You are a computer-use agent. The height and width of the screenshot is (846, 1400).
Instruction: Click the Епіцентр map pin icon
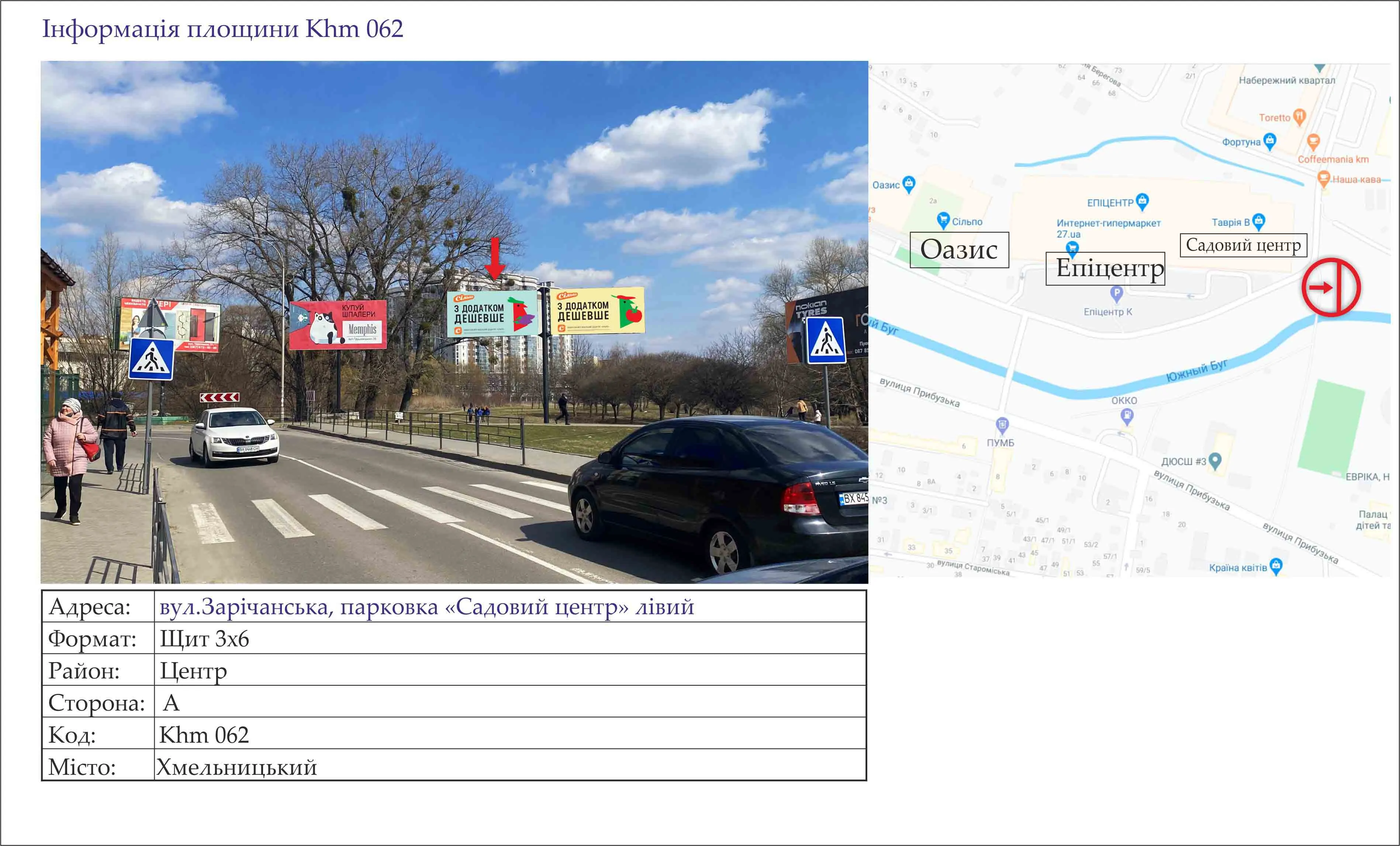tap(1142, 201)
